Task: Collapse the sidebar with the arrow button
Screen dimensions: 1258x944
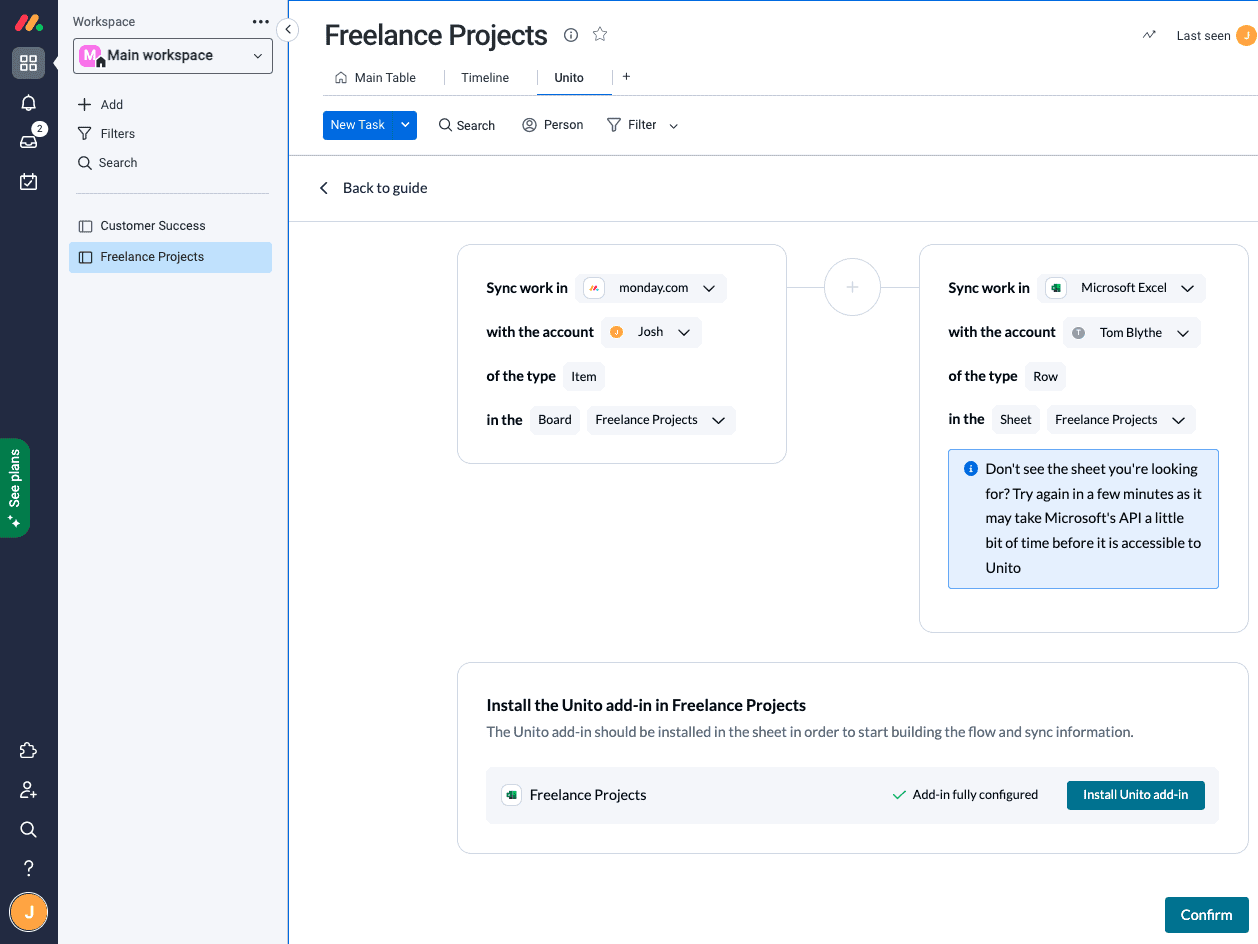Action: coord(288,30)
